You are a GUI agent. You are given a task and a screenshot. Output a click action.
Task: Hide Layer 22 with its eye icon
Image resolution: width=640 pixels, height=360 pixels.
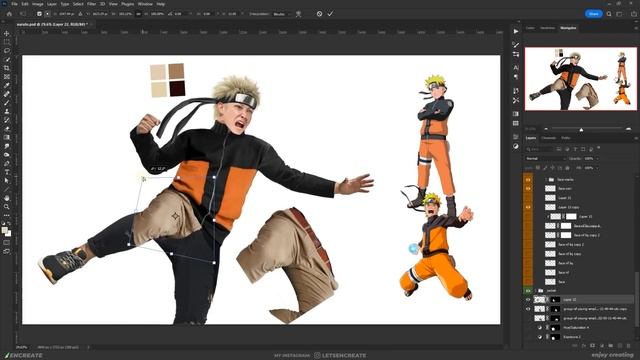pos(528,300)
